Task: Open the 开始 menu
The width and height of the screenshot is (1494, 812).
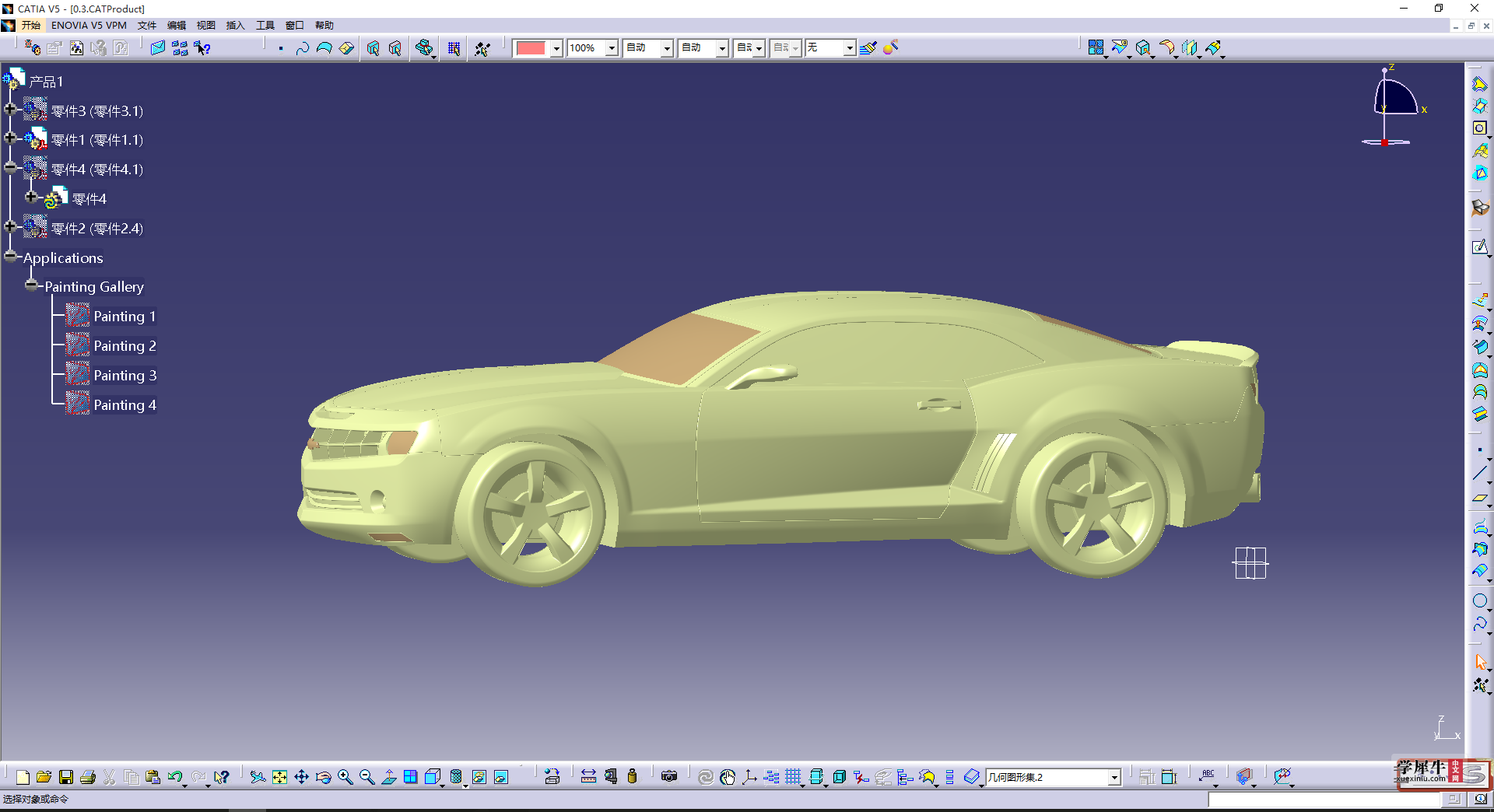Action: pyautogui.click(x=30, y=26)
